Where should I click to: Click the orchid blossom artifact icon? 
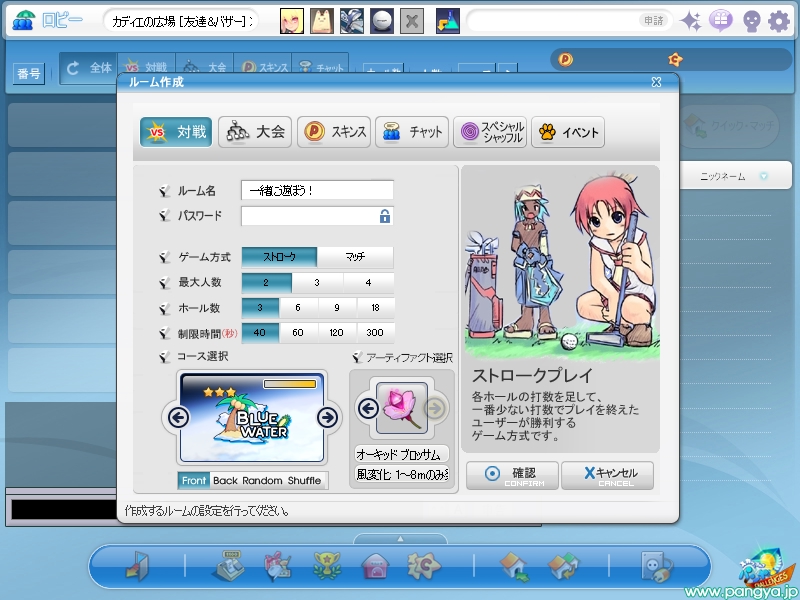[402, 408]
